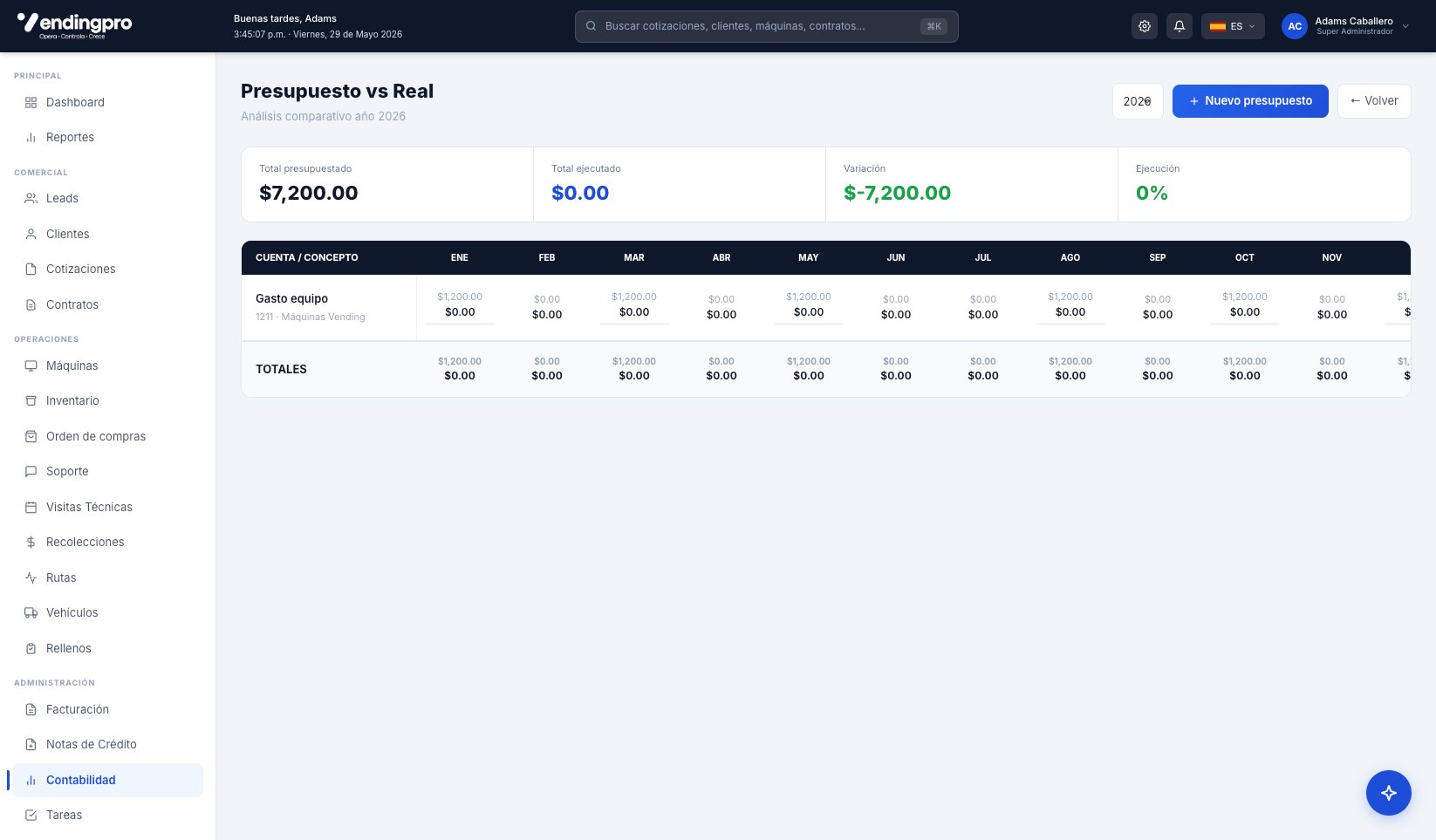1436x840 pixels.
Task: Click the Total presupuestado $7,200.00 value
Action: click(x=309, y=193)
